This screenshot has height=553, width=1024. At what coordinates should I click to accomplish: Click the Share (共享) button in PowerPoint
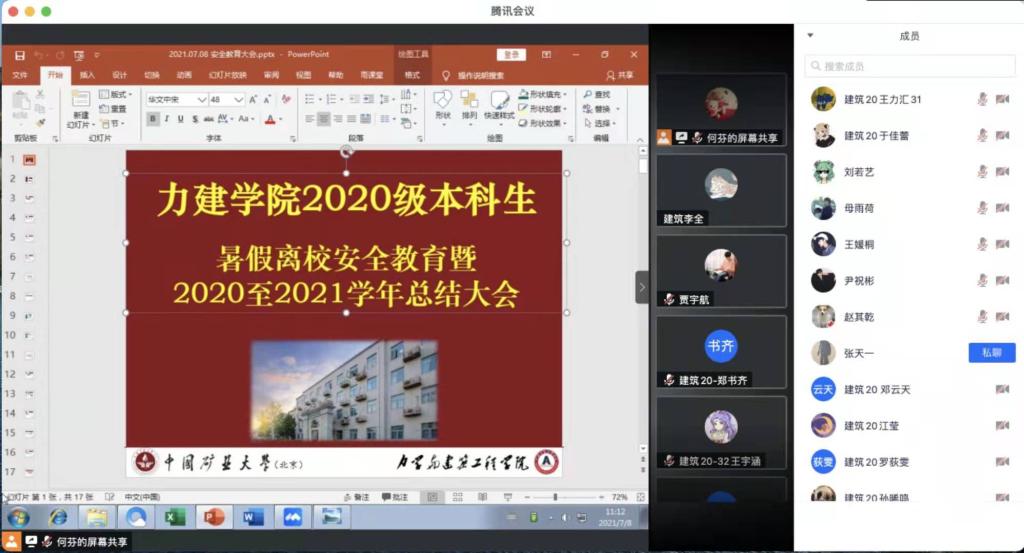(x=620, y=75)
